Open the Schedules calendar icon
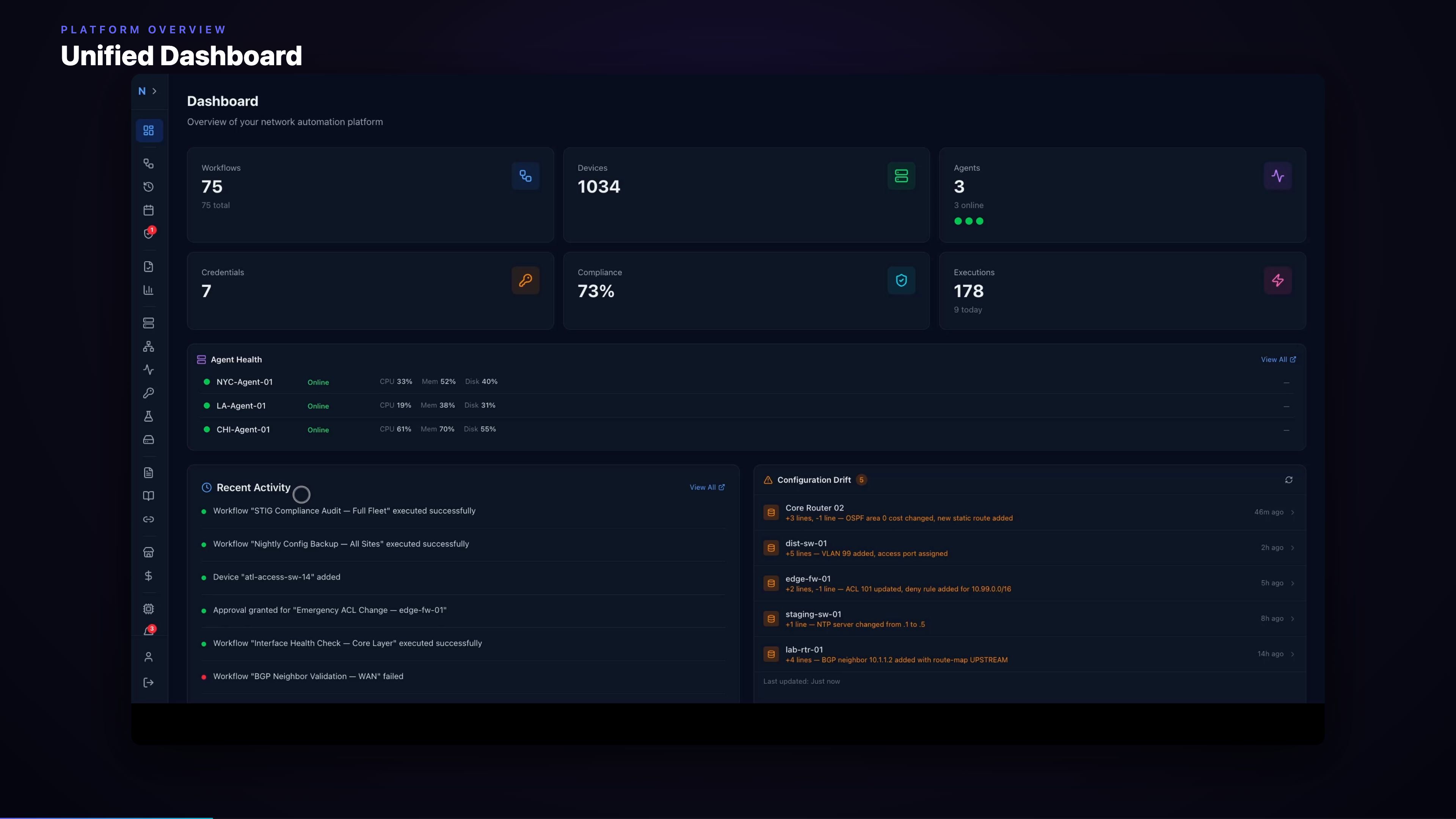This screenshot has width=1456, height=819. (x=149, y=210)
